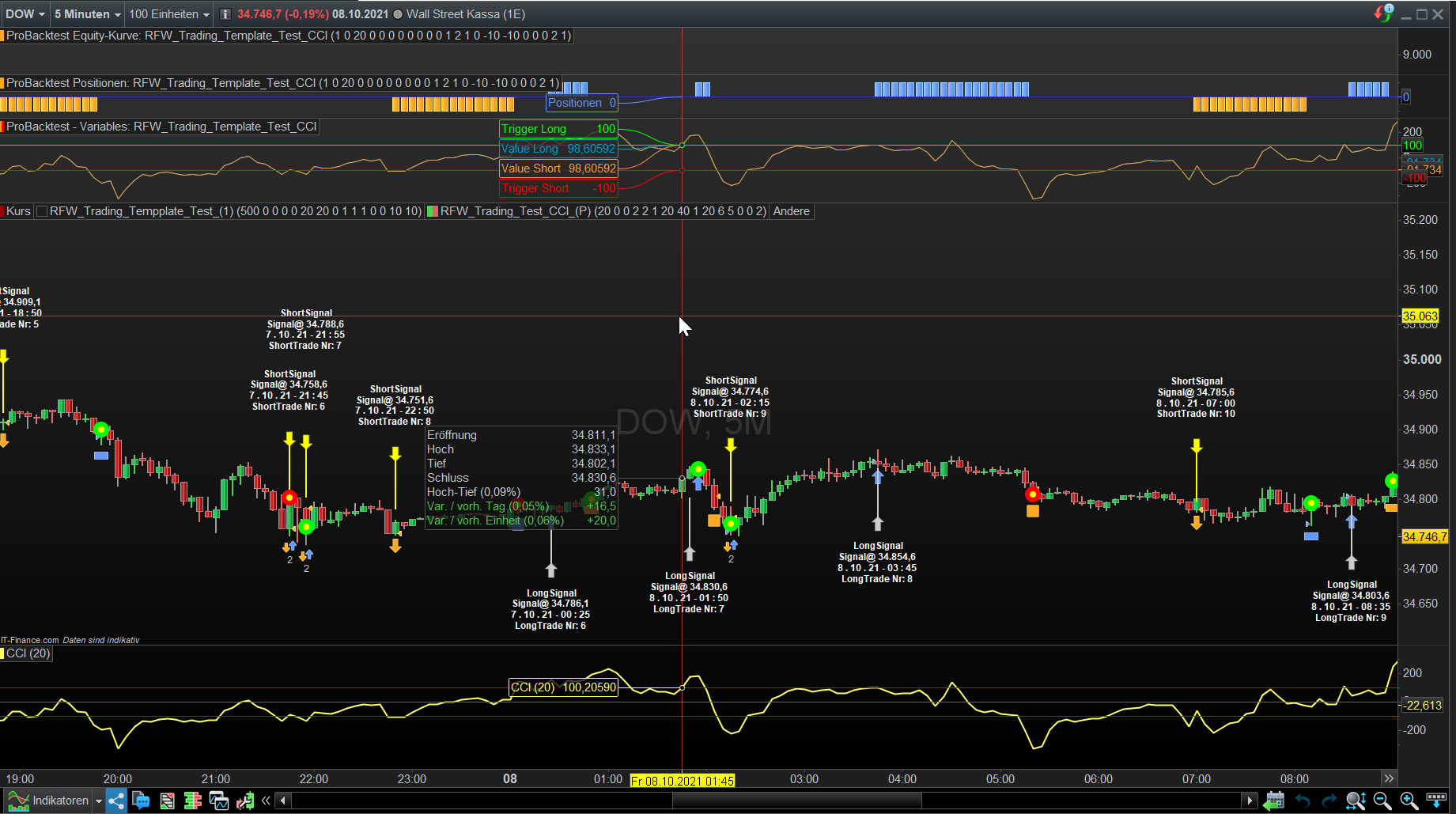
Task: Open the red-green order book icon
Action: pyautogui.click(x=193, y=801)
